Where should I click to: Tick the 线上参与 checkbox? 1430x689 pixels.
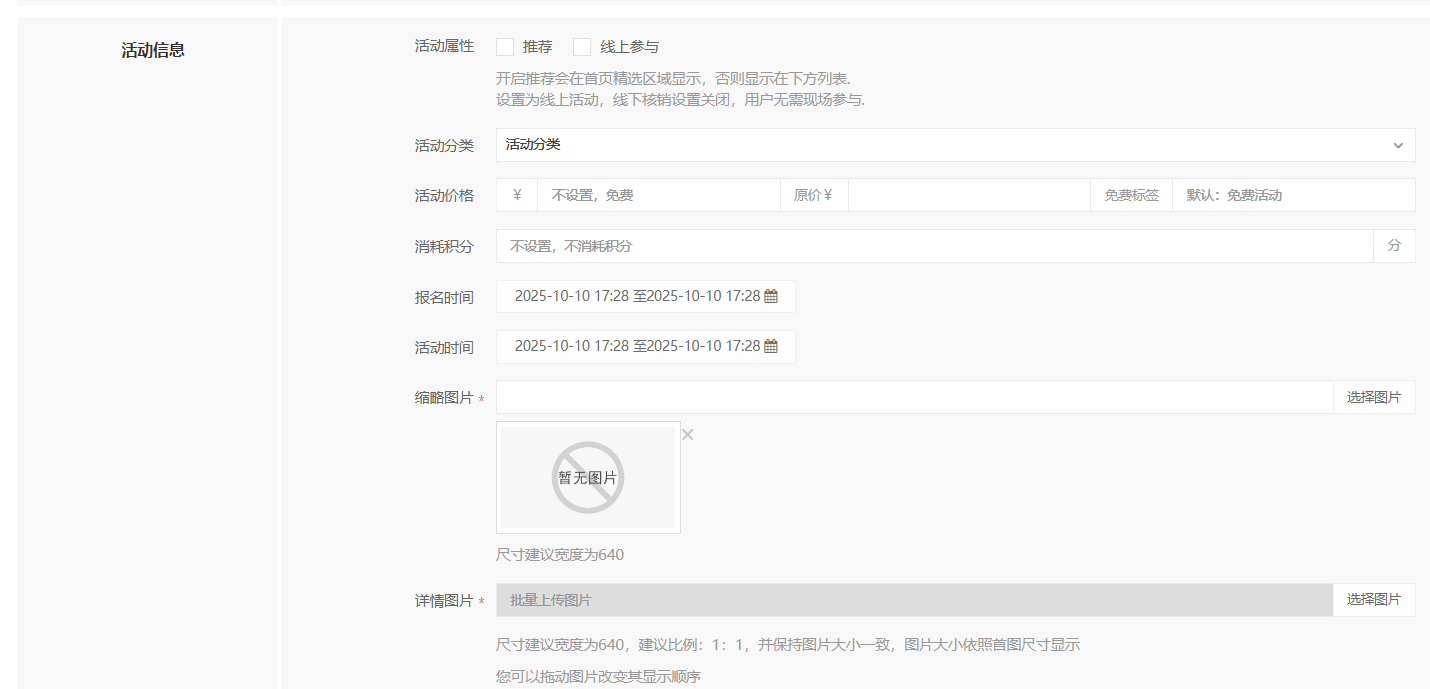(x=582, y=47)
